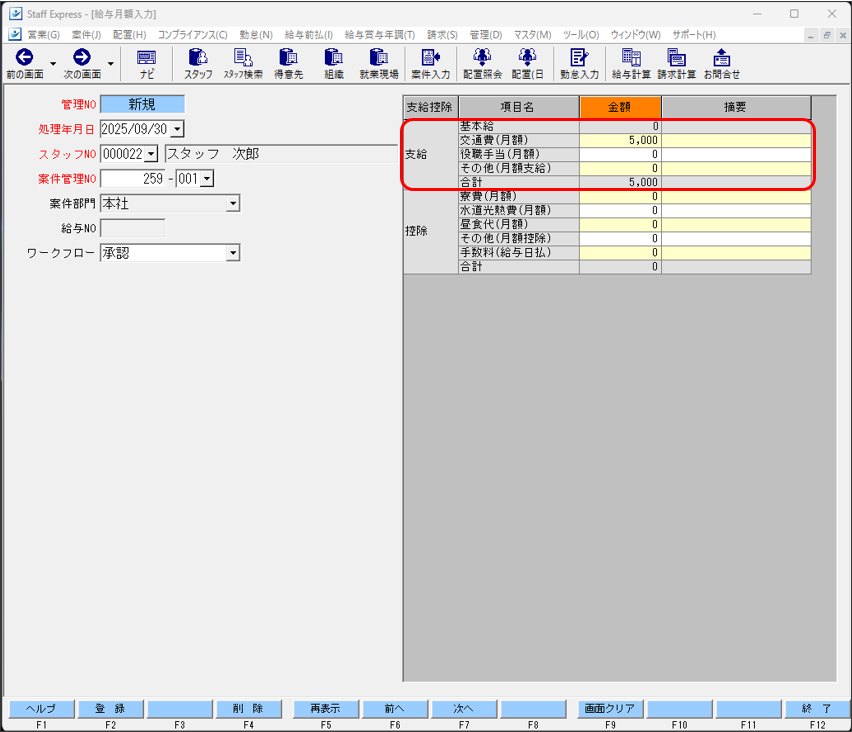Open the お問合せ toolbar icon

[721, 63]
